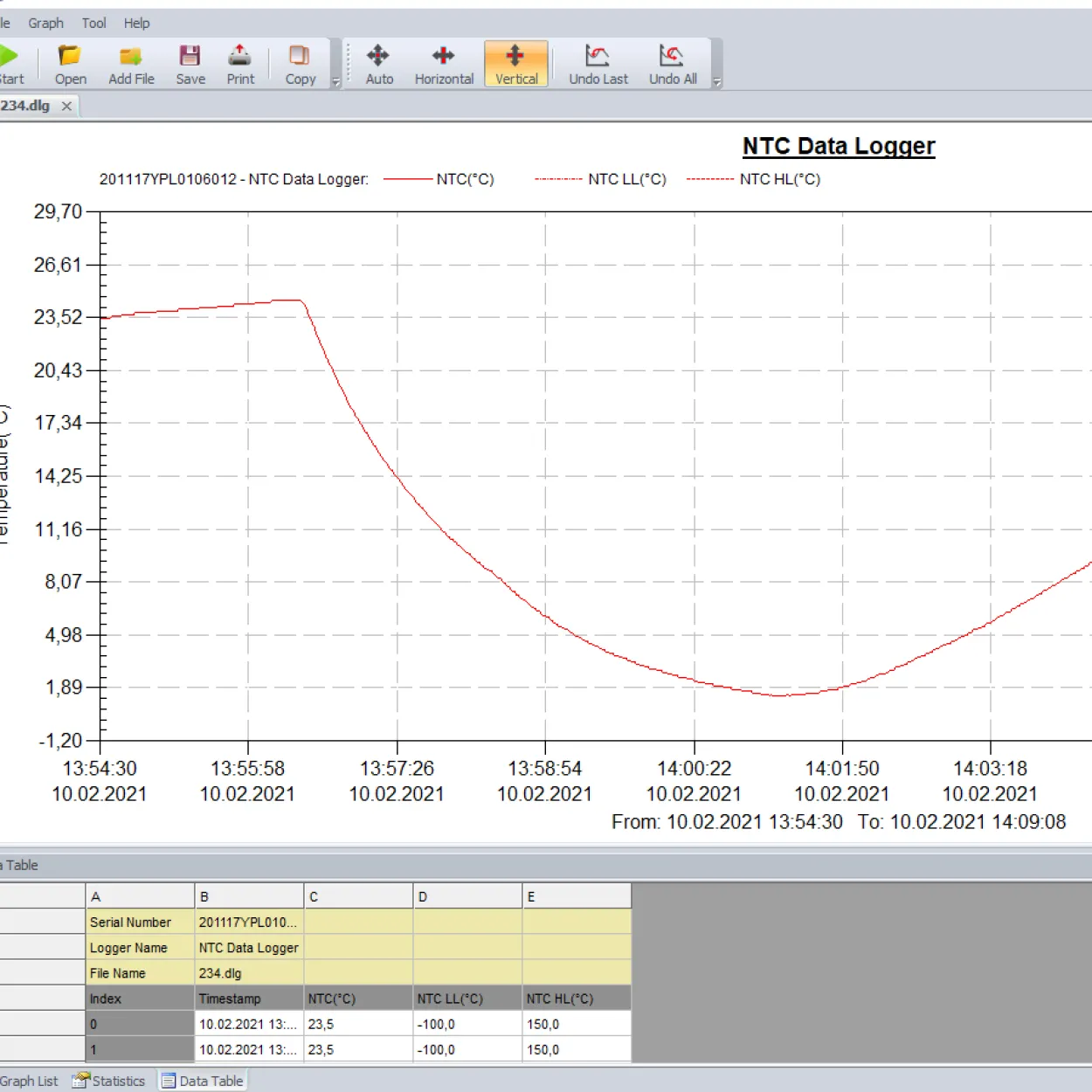Click the 234.dlg file name cell
Image resolution: width=1092 pixels, height=1092 pixels.
pos(249,973)
